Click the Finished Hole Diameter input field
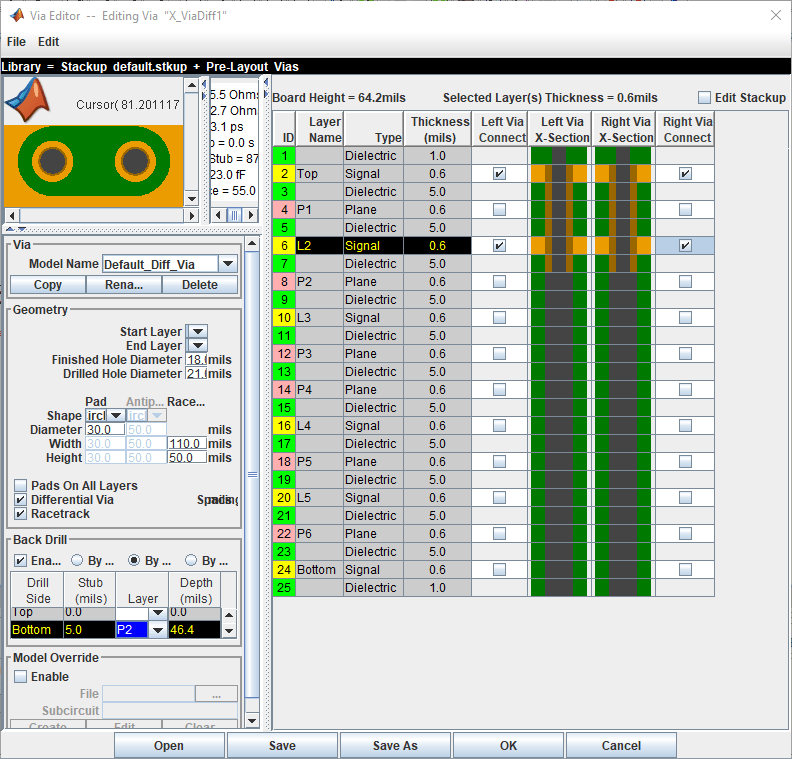792x759 pixels. 196,359
